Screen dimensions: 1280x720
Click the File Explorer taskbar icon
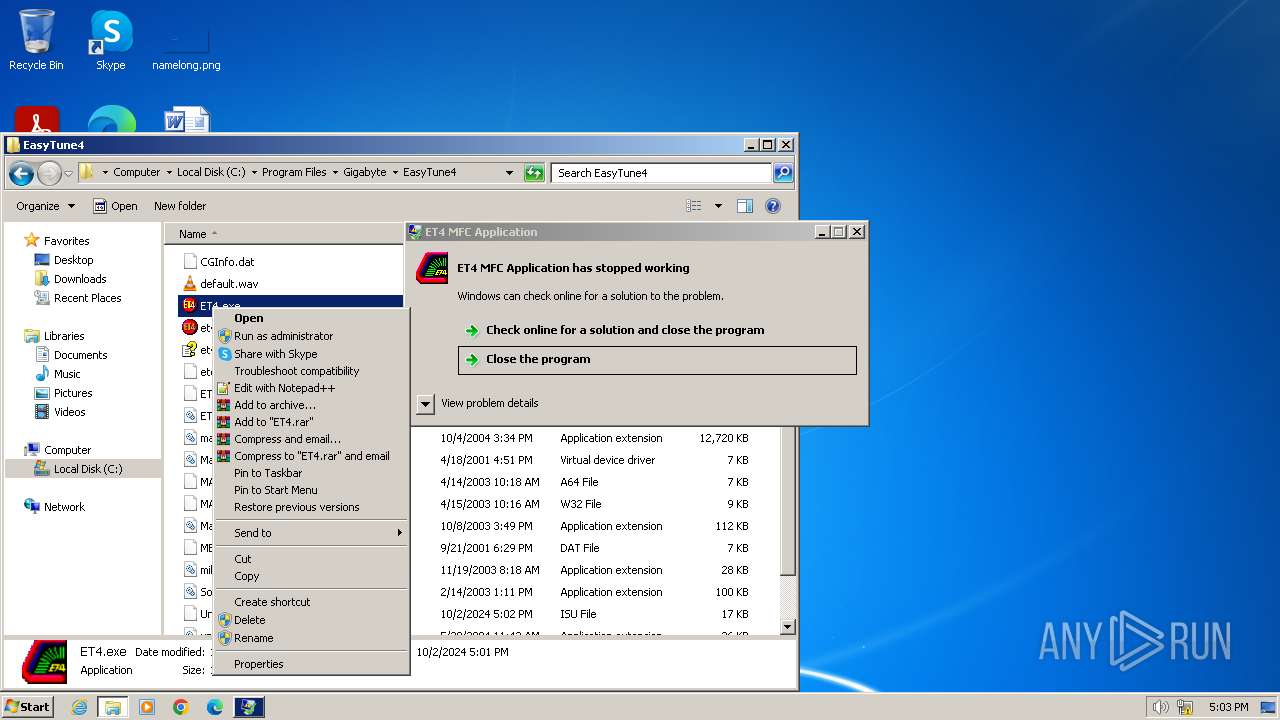(112, 707)
